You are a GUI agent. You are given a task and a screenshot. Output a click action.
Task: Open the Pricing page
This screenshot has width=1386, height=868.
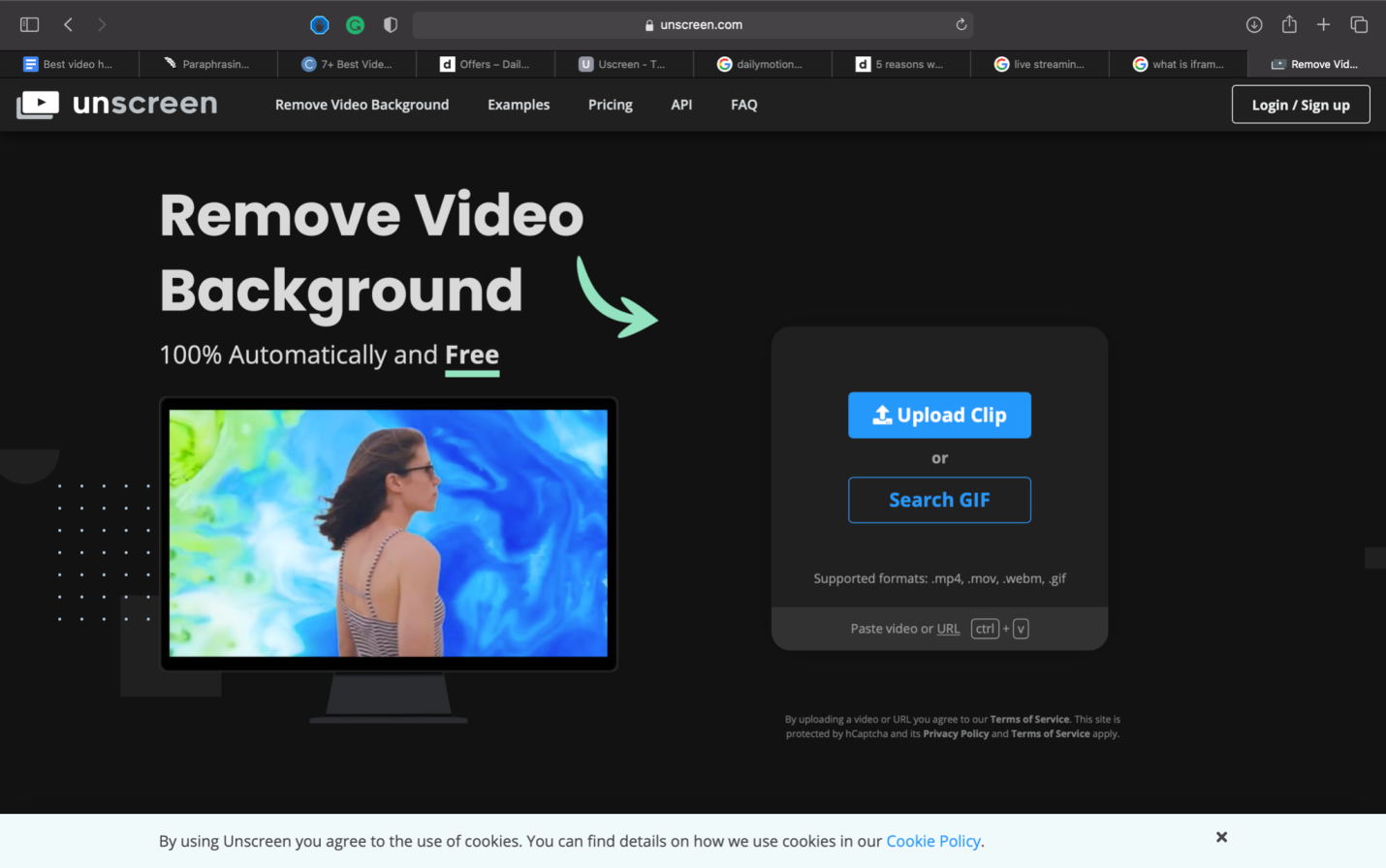click(x=610, y=105)
